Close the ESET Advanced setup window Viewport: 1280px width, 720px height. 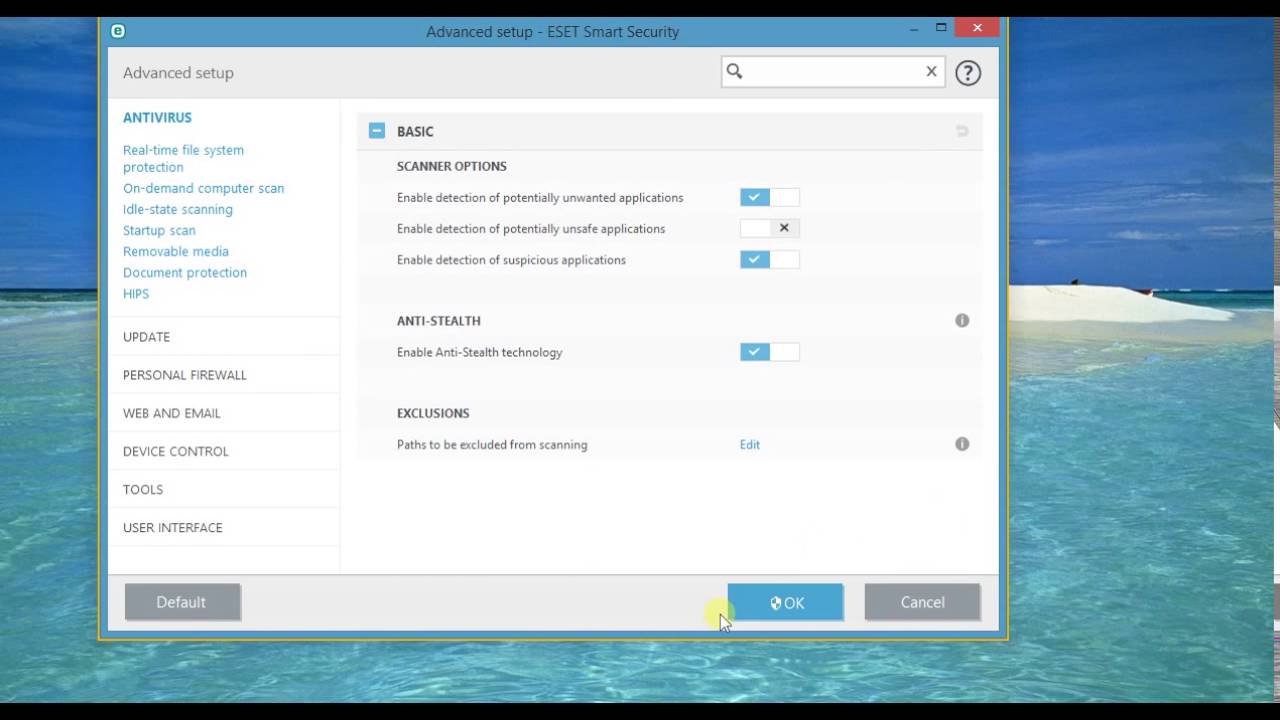click(x=977, y=27)
